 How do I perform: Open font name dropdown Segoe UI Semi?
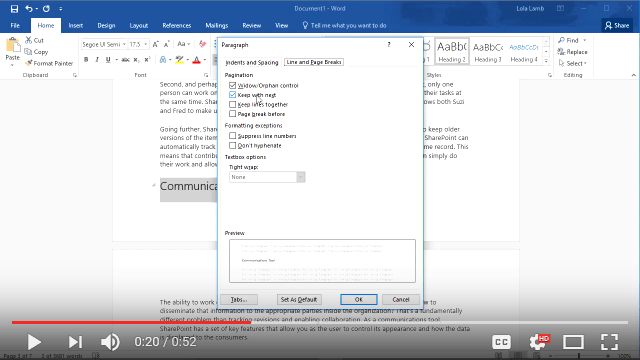pos(124,44)
